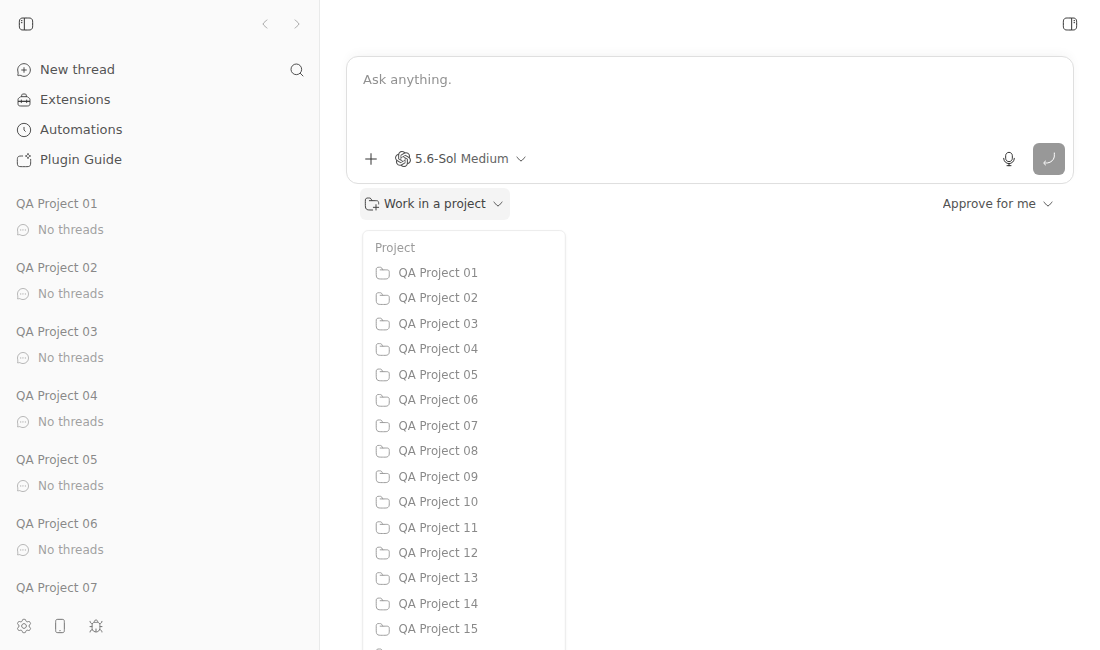Toggle the left sidebar panel icon
Screen dimensions: 1100x650
point(26,24)
